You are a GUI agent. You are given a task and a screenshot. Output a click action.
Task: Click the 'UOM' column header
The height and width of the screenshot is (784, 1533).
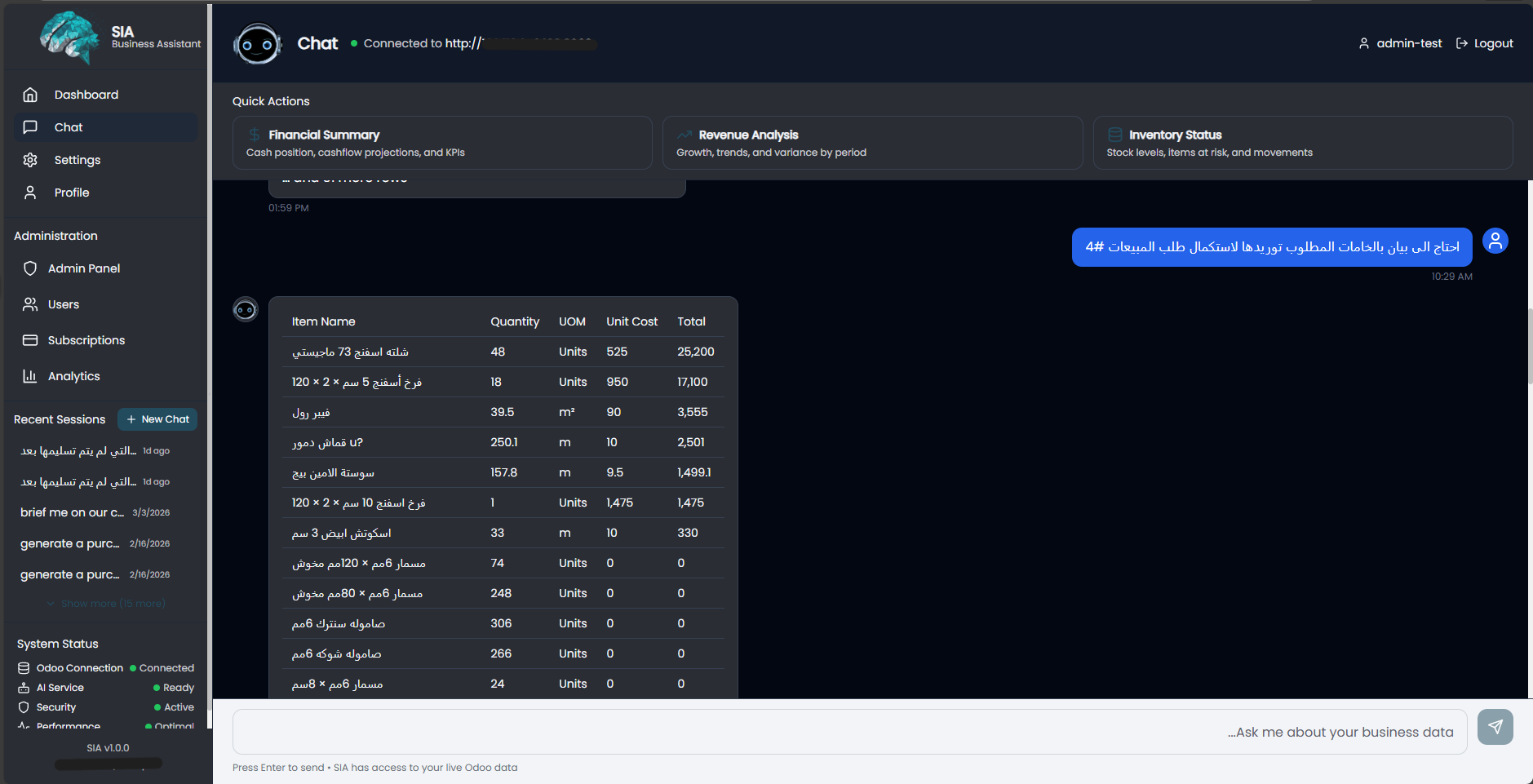(x=572, y=321)
